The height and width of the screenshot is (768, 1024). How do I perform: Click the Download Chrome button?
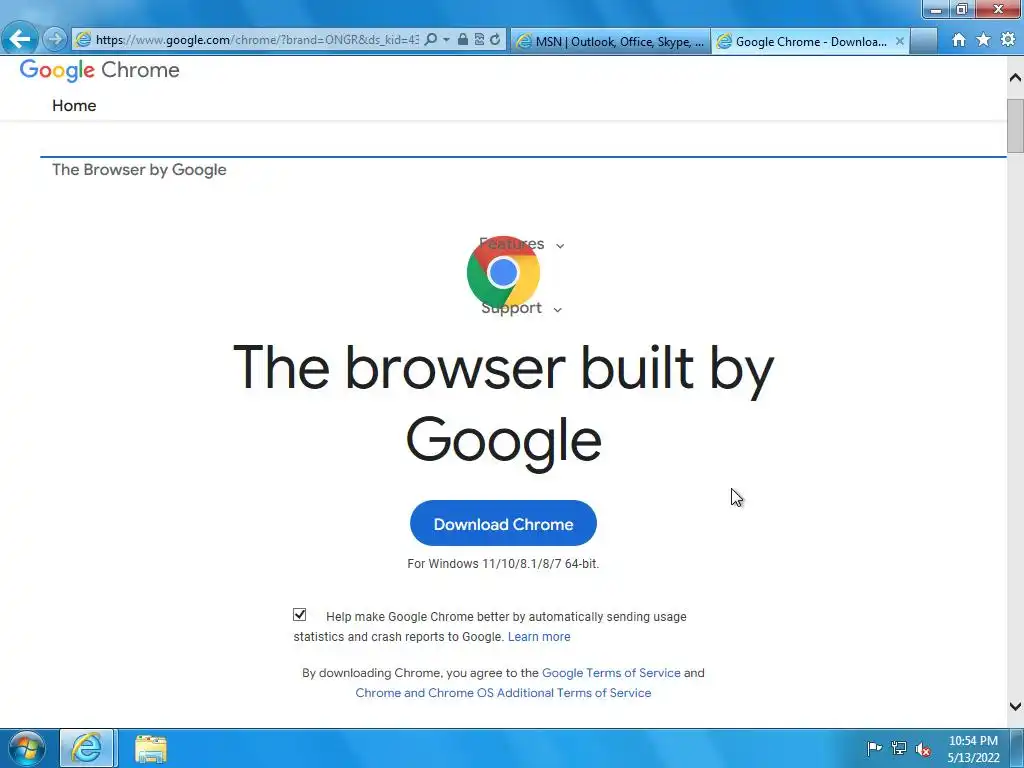[x=503, y=523]
